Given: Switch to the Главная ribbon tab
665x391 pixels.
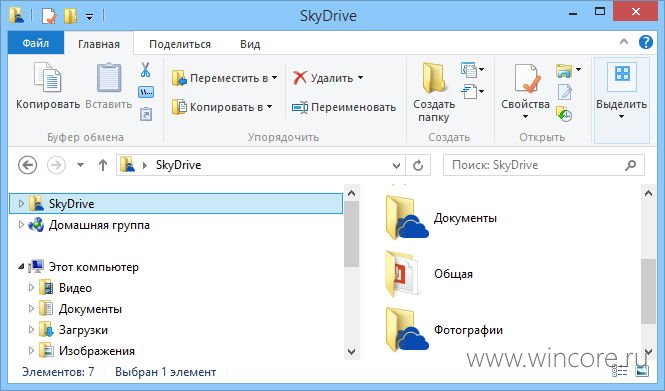Looking at the screenshot, I should pos(99,44).
